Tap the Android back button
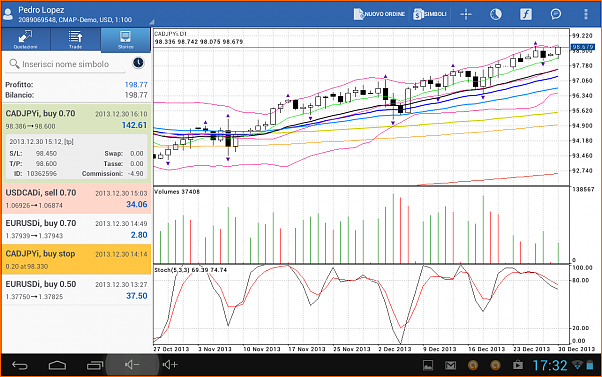This screenshot has height=377, width=602. pos(20,365)
